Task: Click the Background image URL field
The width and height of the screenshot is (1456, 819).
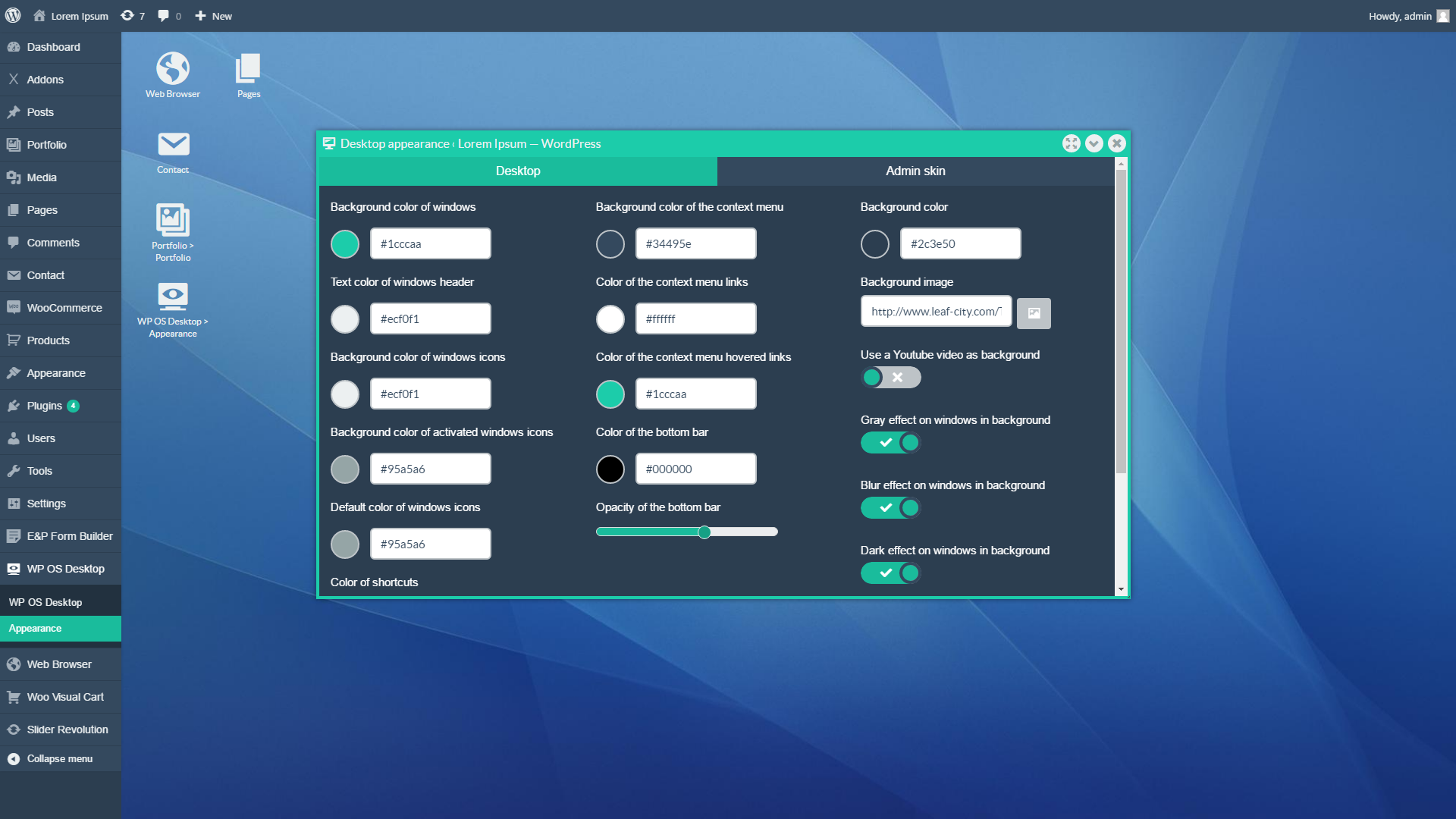Action: [936, 312]
